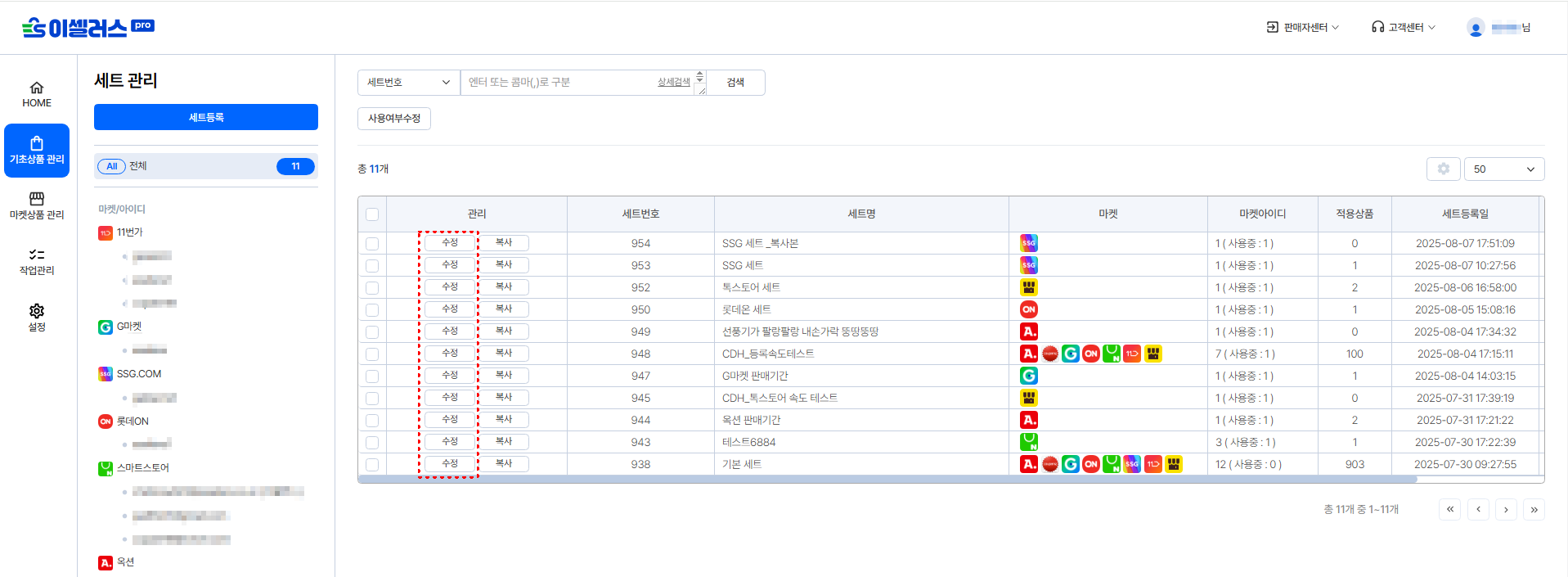Click the 스마트스토어 icon in market list
The width and height of the screenshot is (1568, 577).
(106, 468)
